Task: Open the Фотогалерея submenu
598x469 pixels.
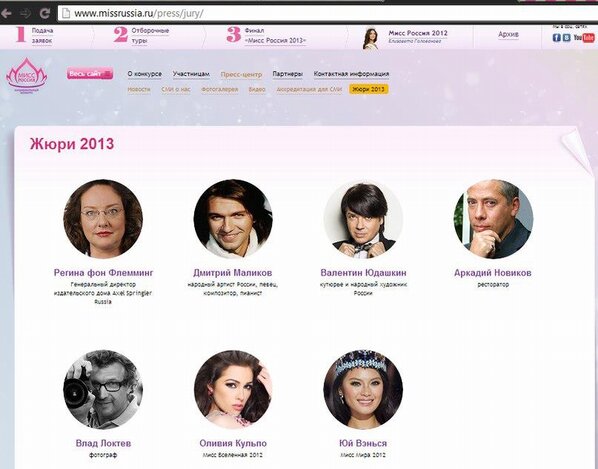Action: click(220, 90)
